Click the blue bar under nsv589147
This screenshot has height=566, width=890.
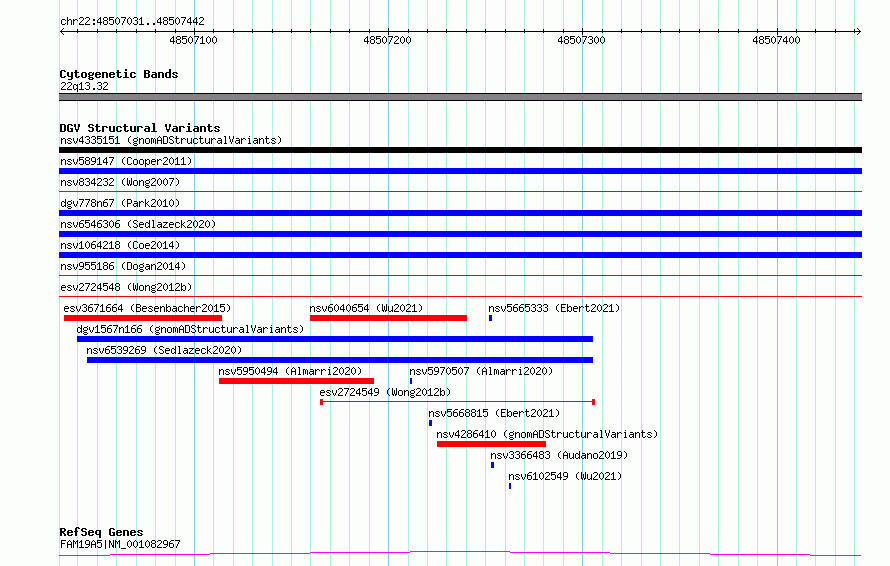point(460,171)
